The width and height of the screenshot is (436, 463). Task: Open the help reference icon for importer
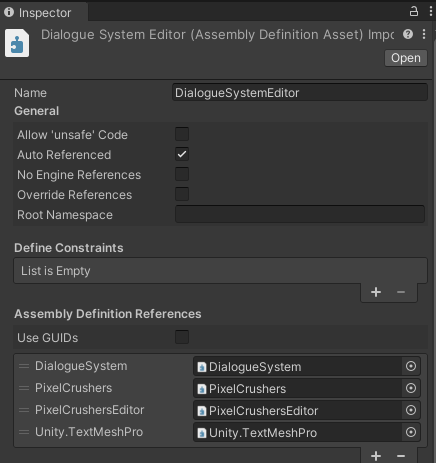(408, 34)
